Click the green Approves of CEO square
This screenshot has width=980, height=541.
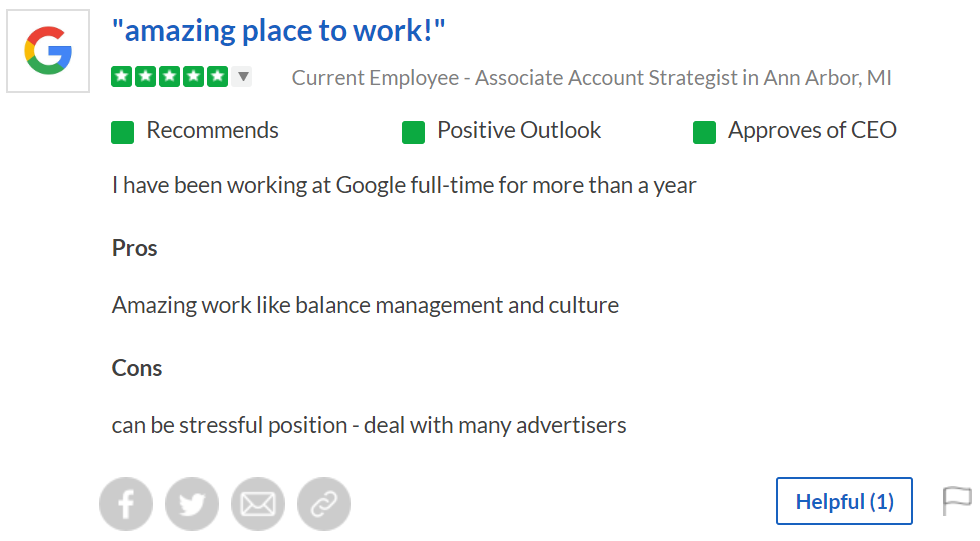[704, 132]
